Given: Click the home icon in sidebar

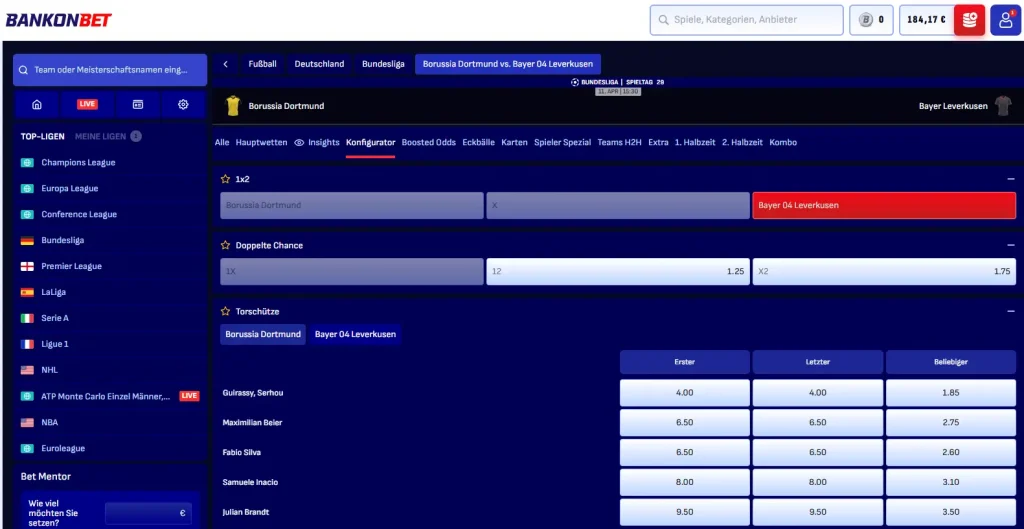Looking at the screenshot, I should click(x=37, y=104).
